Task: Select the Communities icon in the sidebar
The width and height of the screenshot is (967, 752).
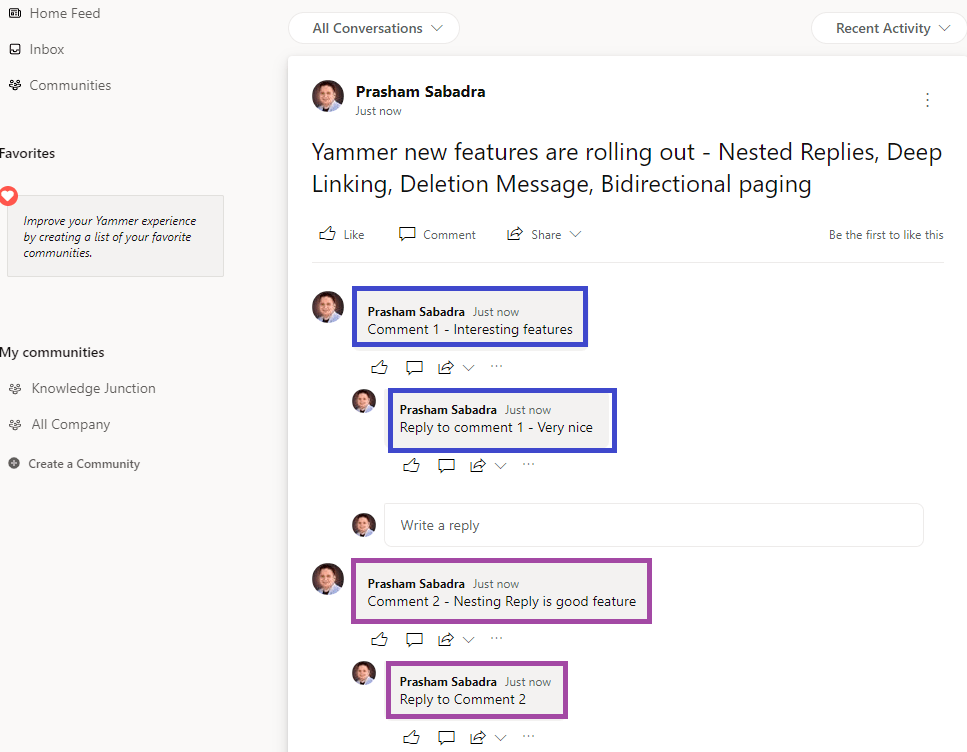Action: [x=70, y=85]
